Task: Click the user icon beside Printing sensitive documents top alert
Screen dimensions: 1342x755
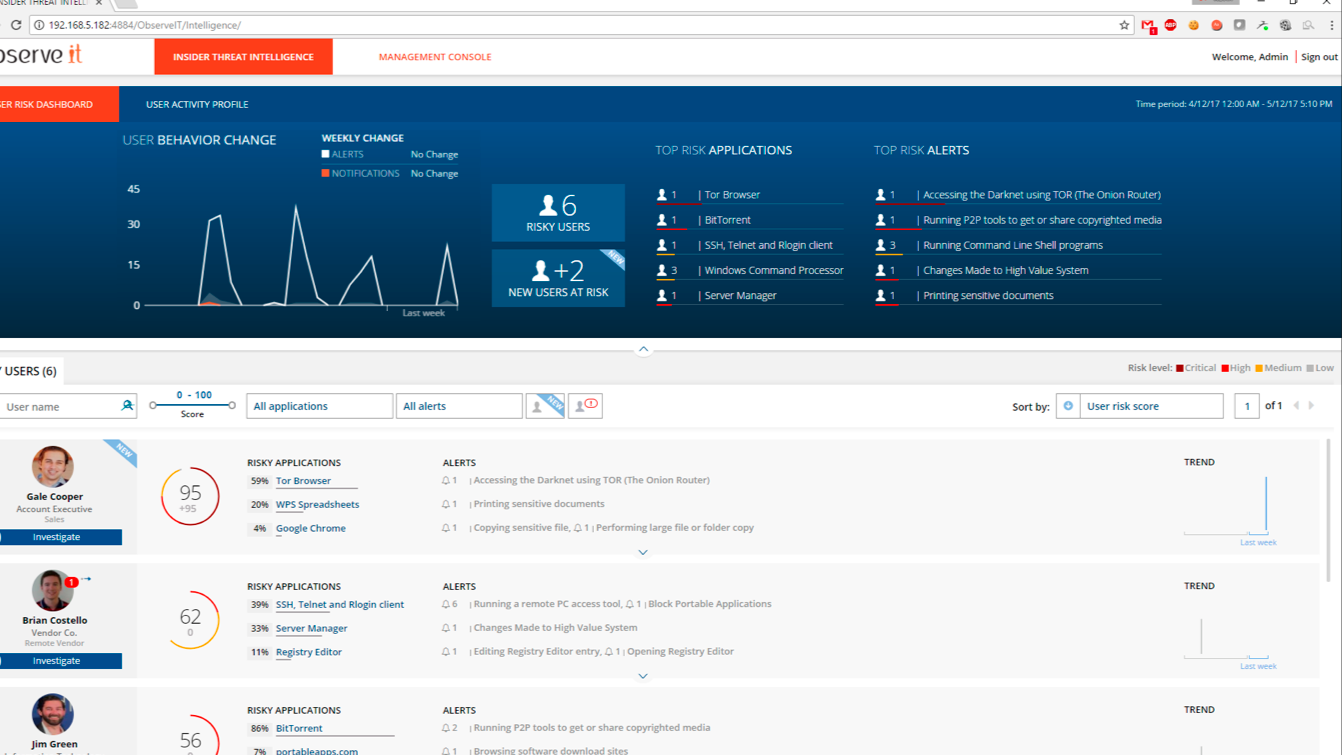Action: [x=881, y=296]
